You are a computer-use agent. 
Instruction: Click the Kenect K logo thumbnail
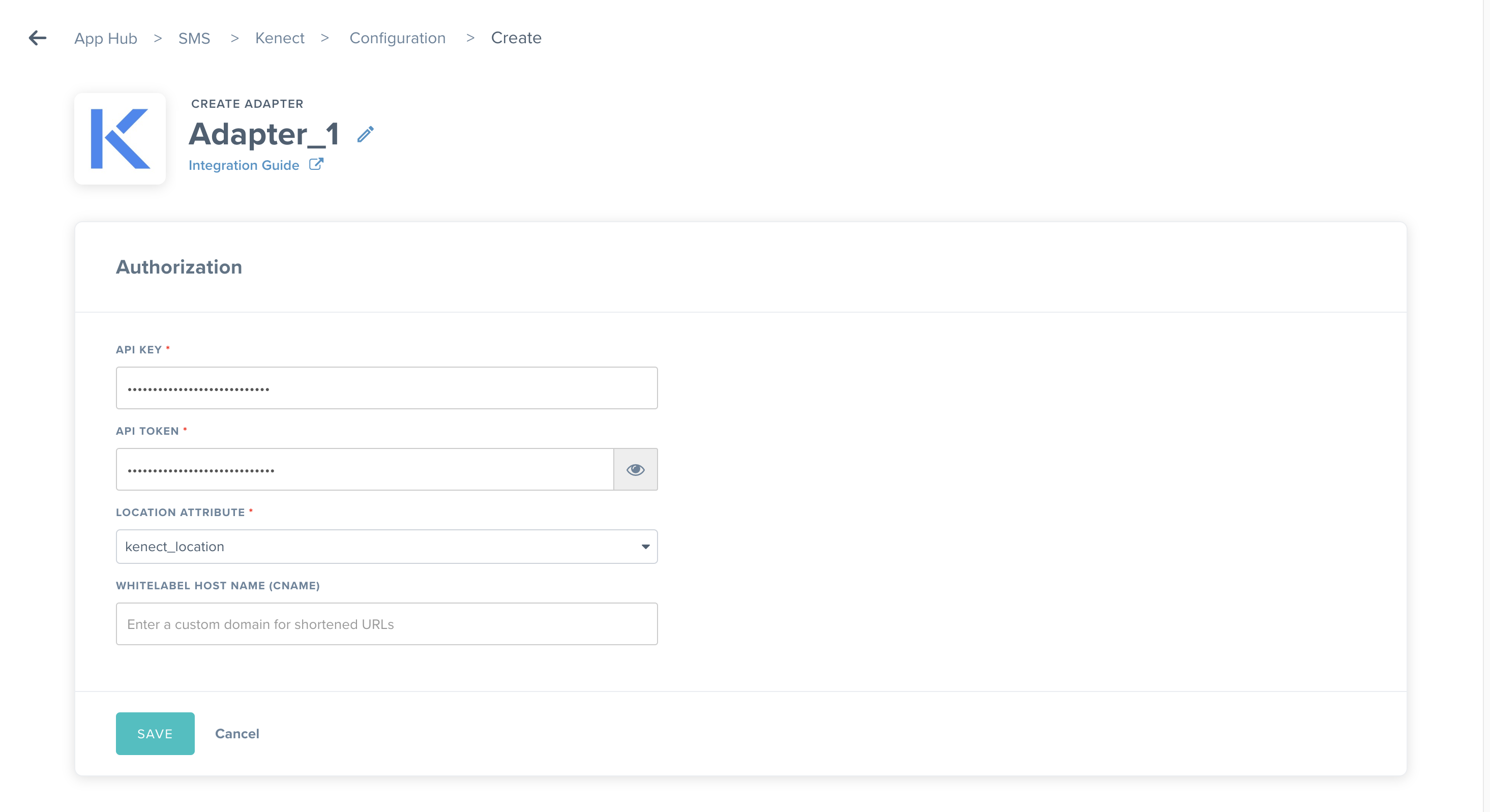(x=121, y=139)
